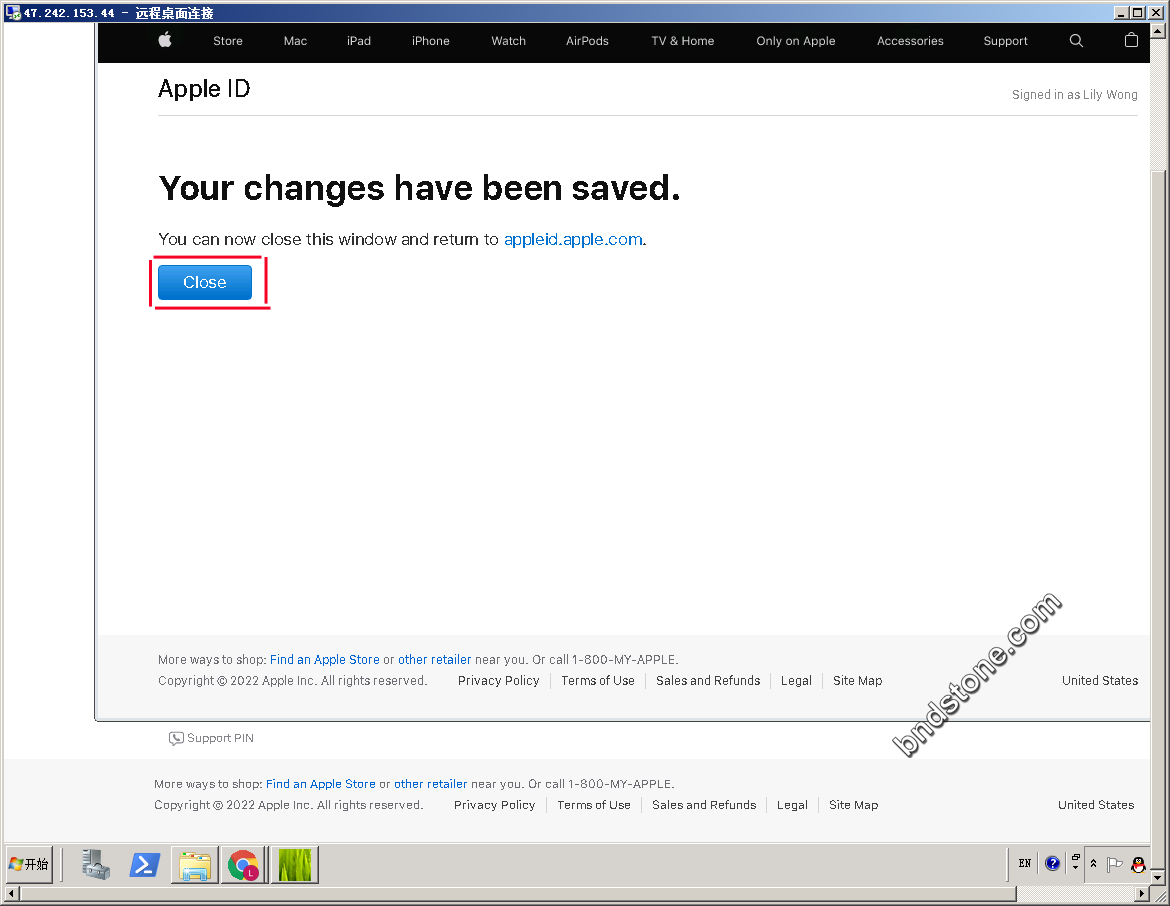Minimize the remote desktop window
1170x906 pixels.
point(1121,13)
